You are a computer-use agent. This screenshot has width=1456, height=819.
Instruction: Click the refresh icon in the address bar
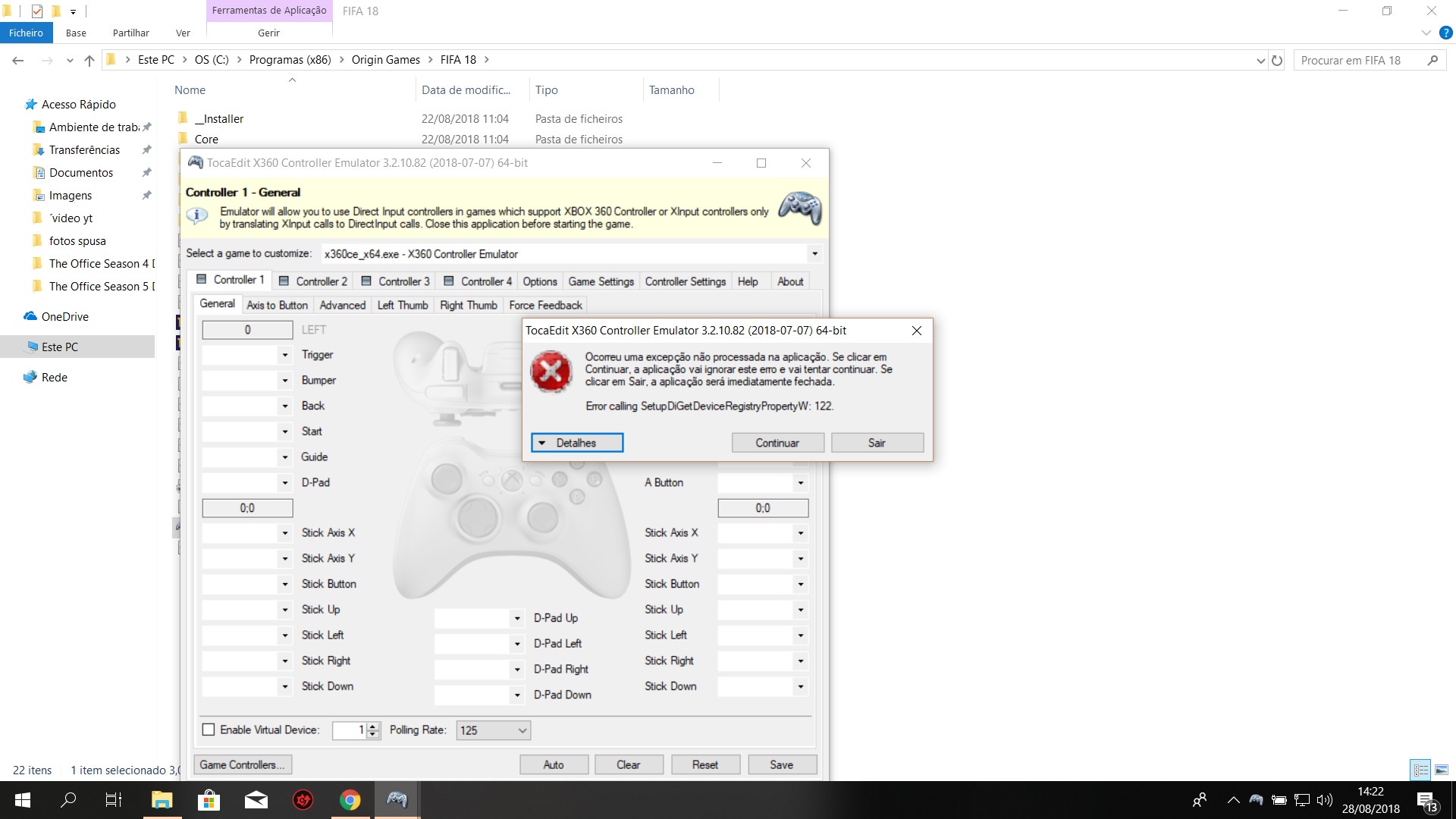(1277, 60)
